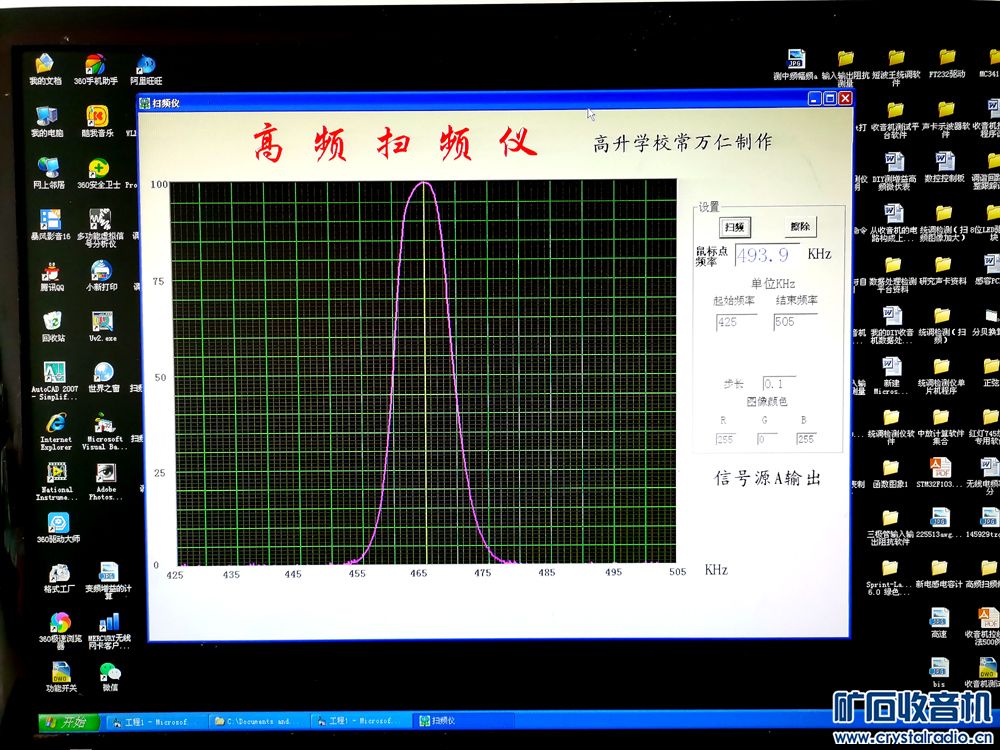Select the 多功能虚拟信号分析仪 icon

point(100,228)
